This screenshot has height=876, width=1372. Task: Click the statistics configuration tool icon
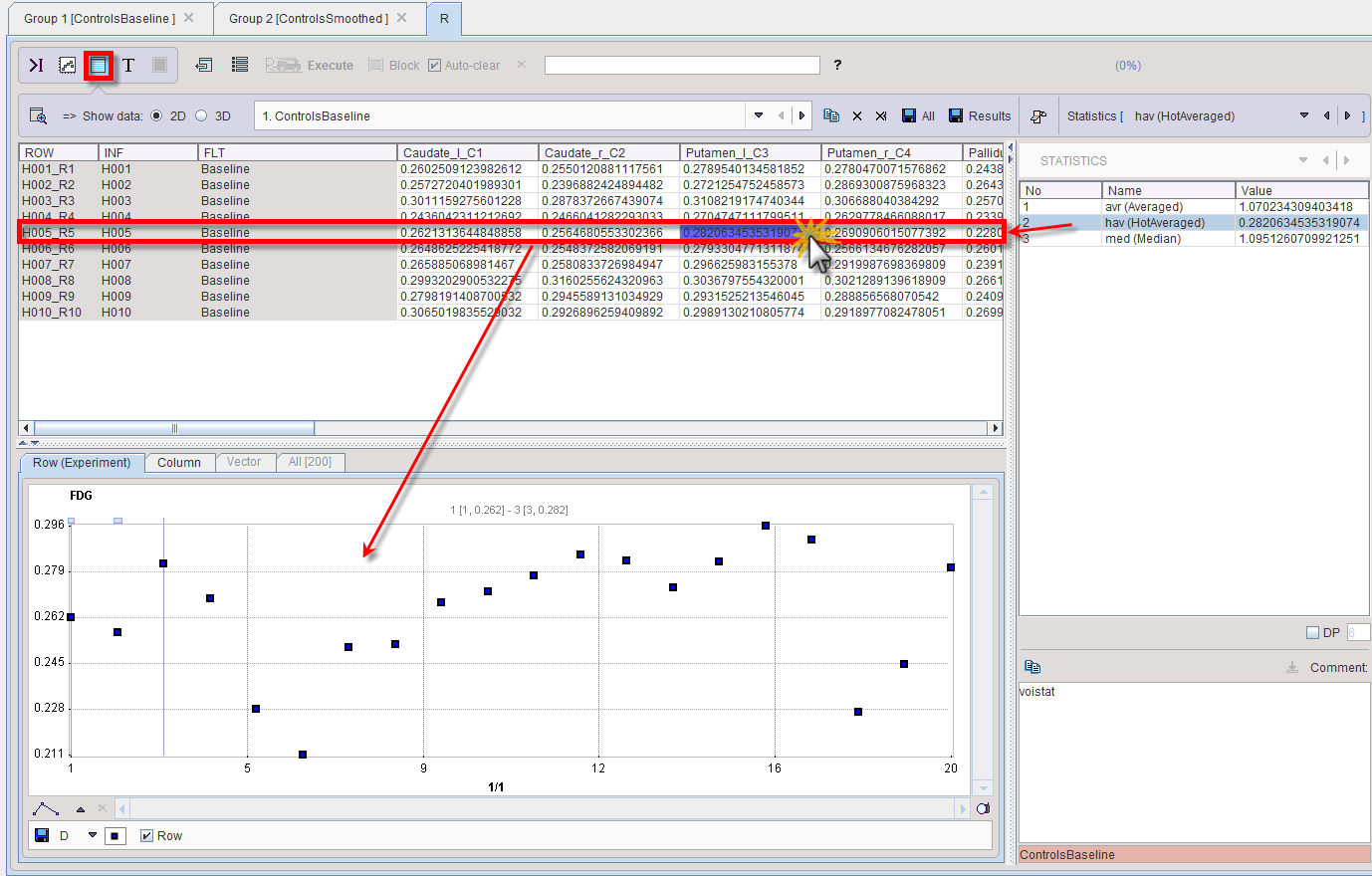[x=1037, y=116]
